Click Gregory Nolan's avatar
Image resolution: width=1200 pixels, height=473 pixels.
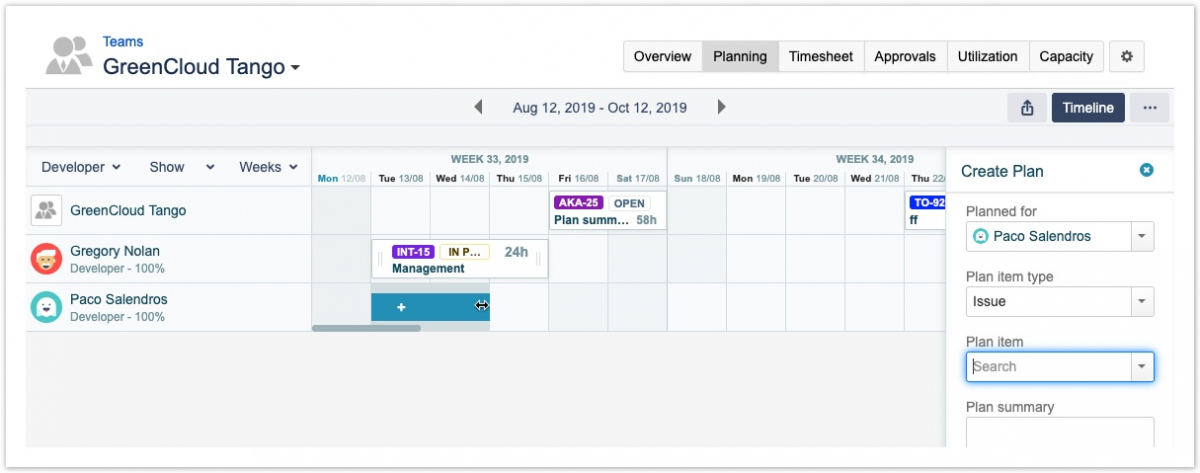point(46,259)
